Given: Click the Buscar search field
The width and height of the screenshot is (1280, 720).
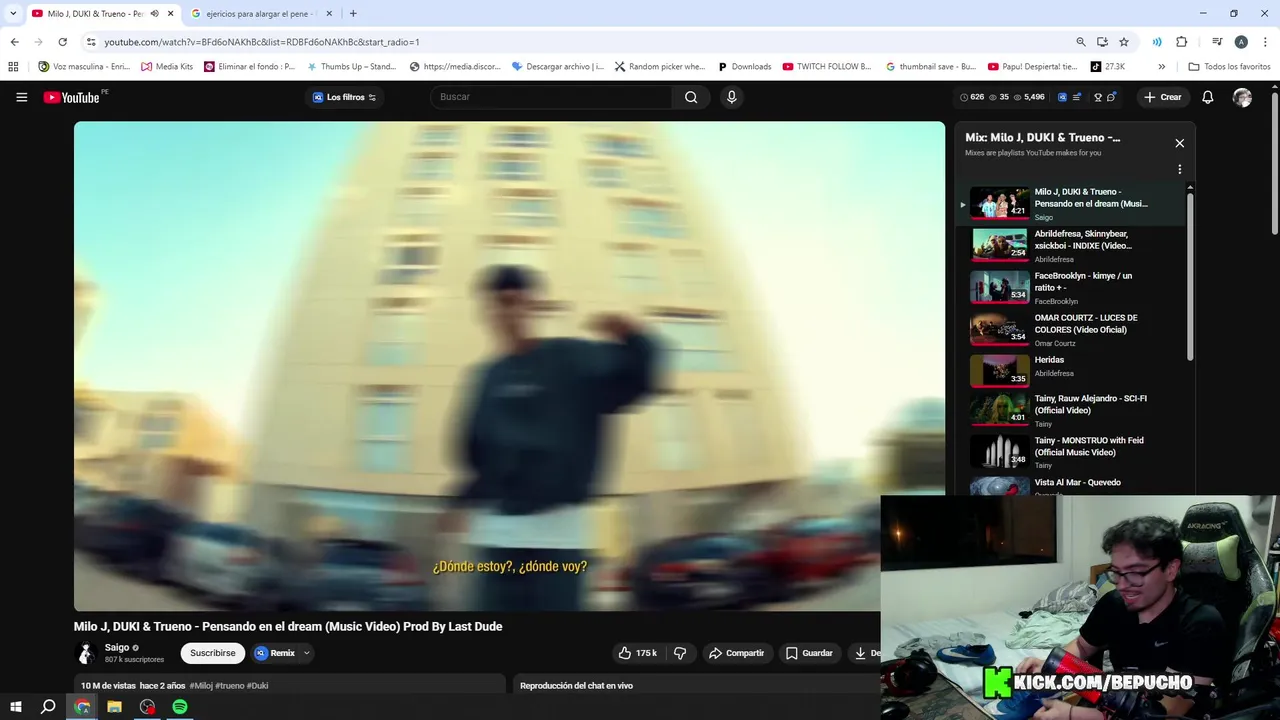Looking at the screenshot, I should coord(551,97).
